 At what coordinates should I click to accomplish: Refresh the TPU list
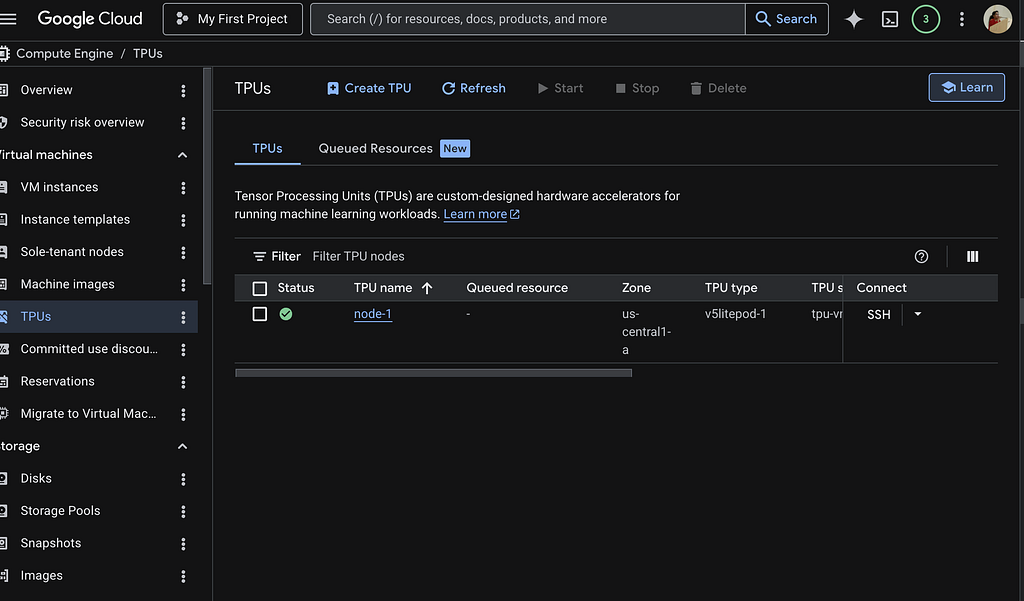pos(473,88)
